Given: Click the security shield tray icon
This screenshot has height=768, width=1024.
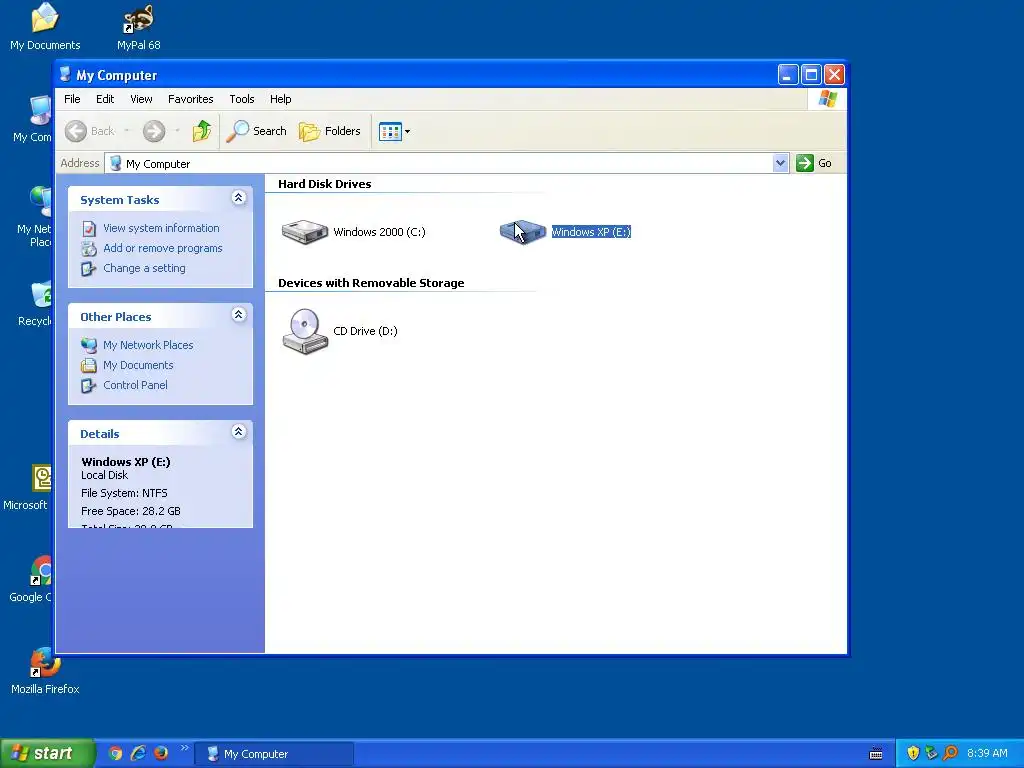Looking at the screenshot, I should coord(913,754).
